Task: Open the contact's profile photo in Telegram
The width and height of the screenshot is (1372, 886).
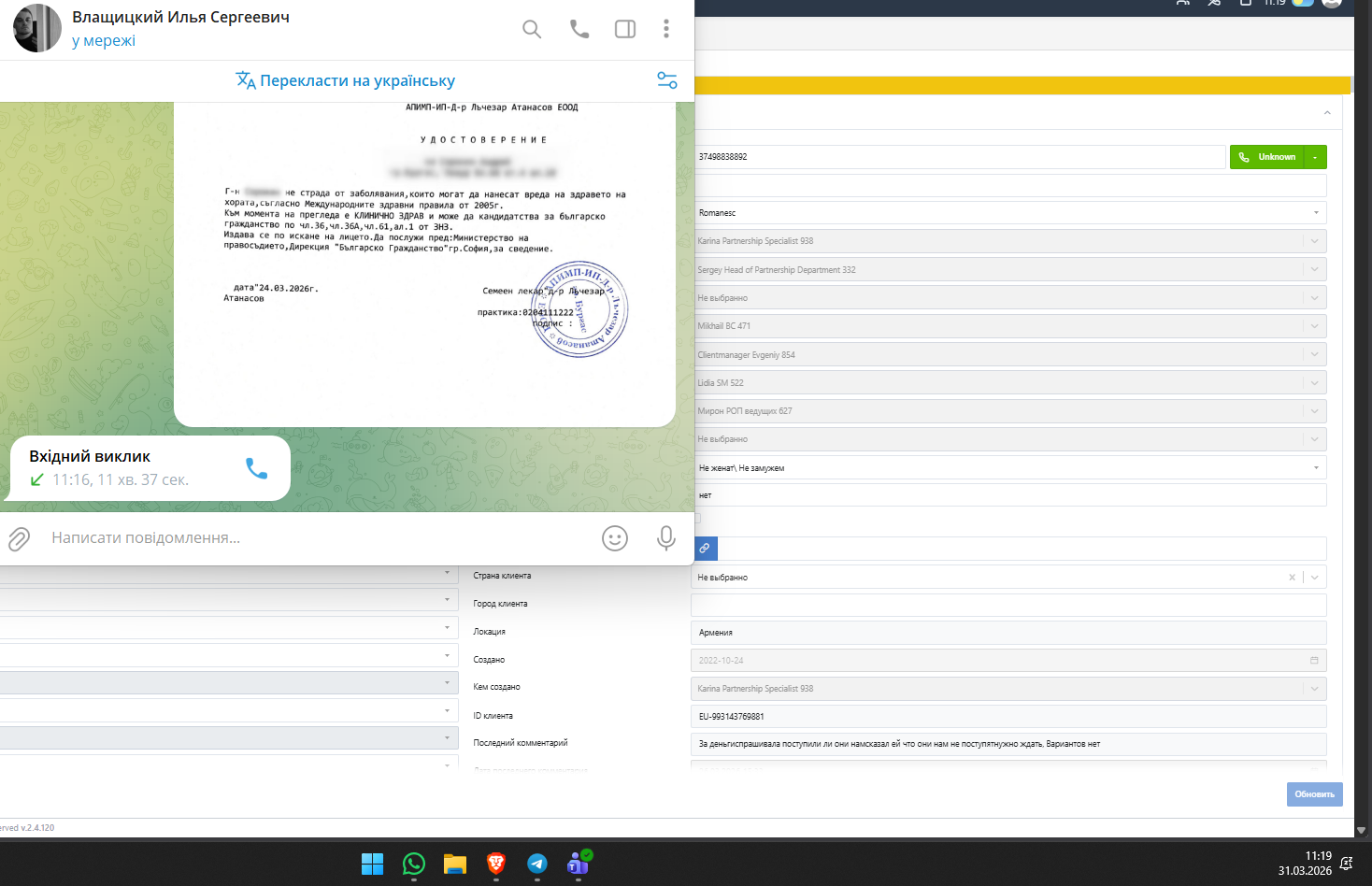Action: [x=37, y=28]
